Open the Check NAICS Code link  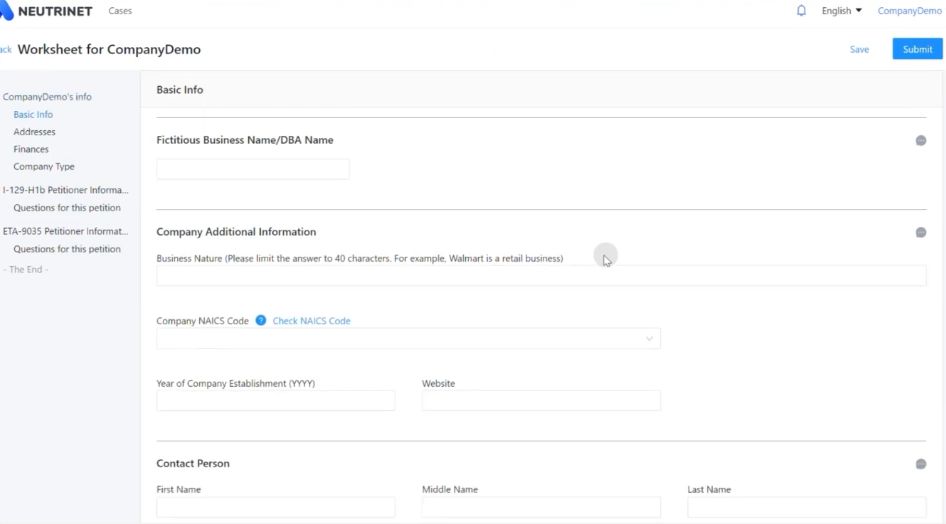pyautogui.click(x=311, y=321)
